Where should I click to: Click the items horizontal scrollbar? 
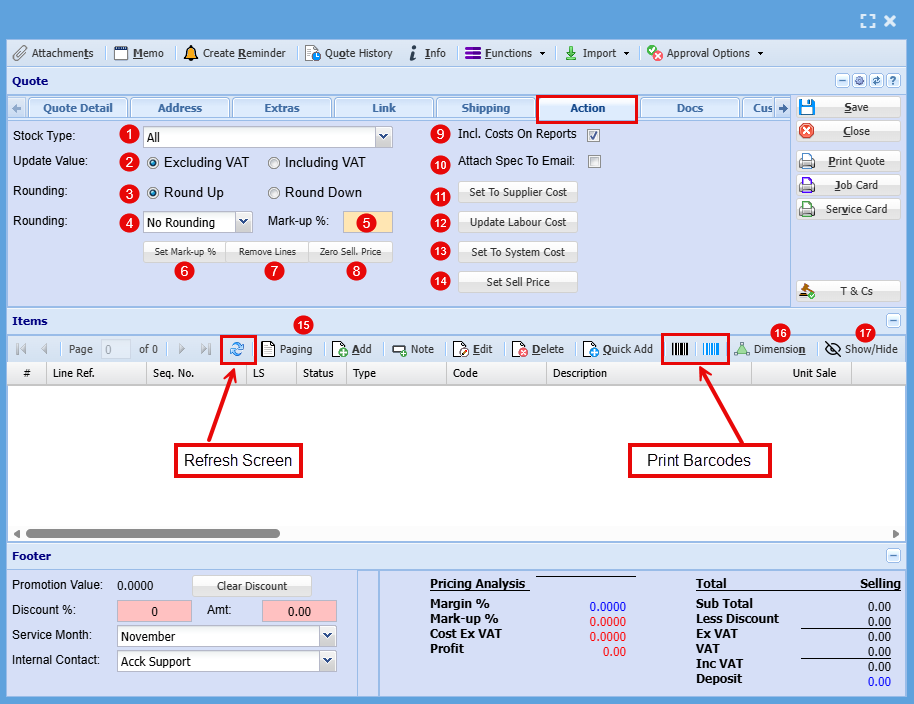point(153,533)
